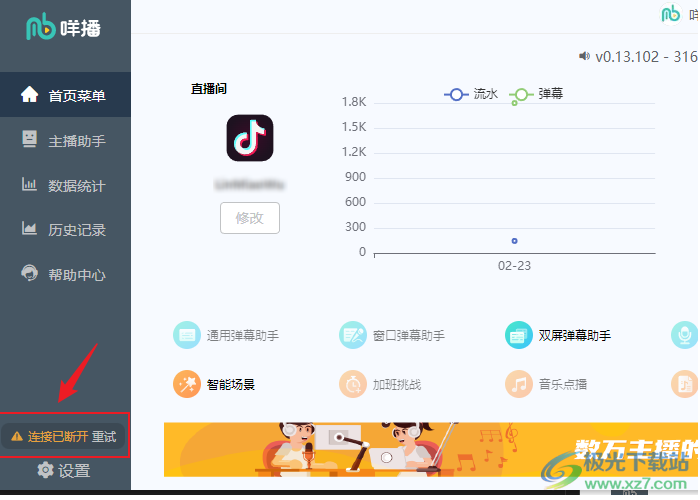The height and width of the screenshot is (500, 700).
Task: Click the 1.8K axis label
Action: point(354,102)
